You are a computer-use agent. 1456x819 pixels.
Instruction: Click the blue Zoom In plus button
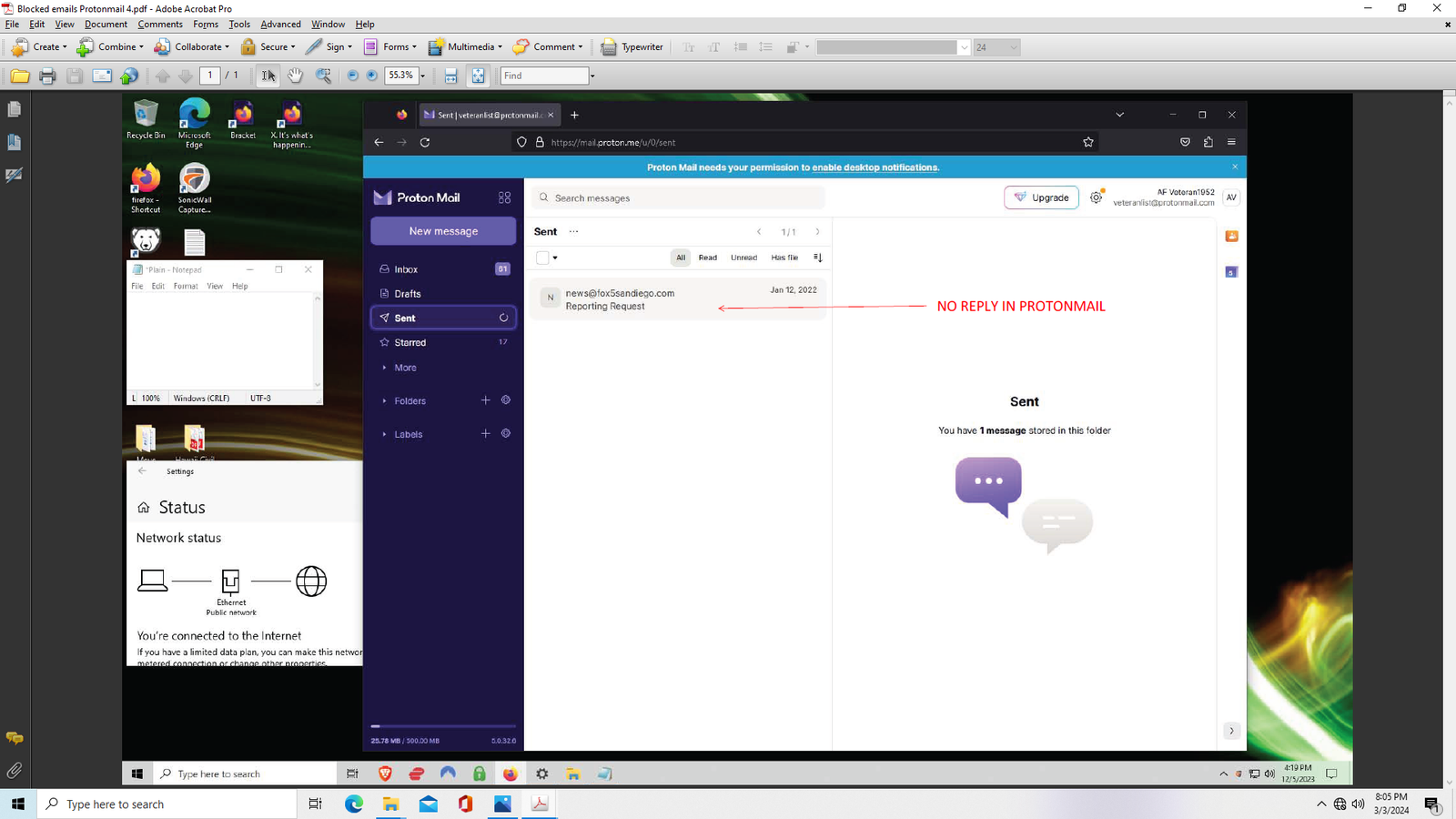(x=371, y=76)
